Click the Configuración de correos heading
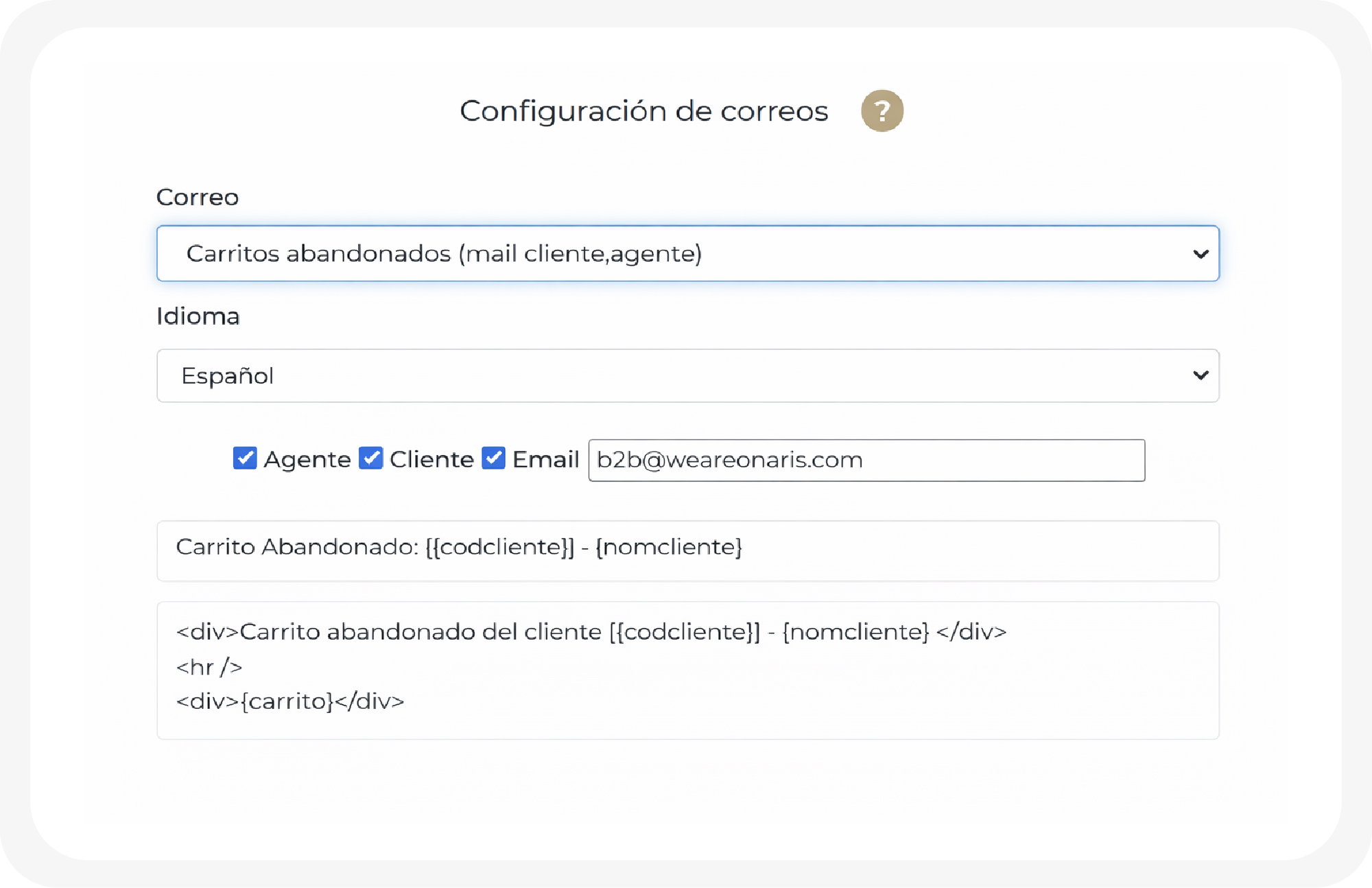Image resolution: width=1372 pixels, height=888 pixels. click(644, 111)
